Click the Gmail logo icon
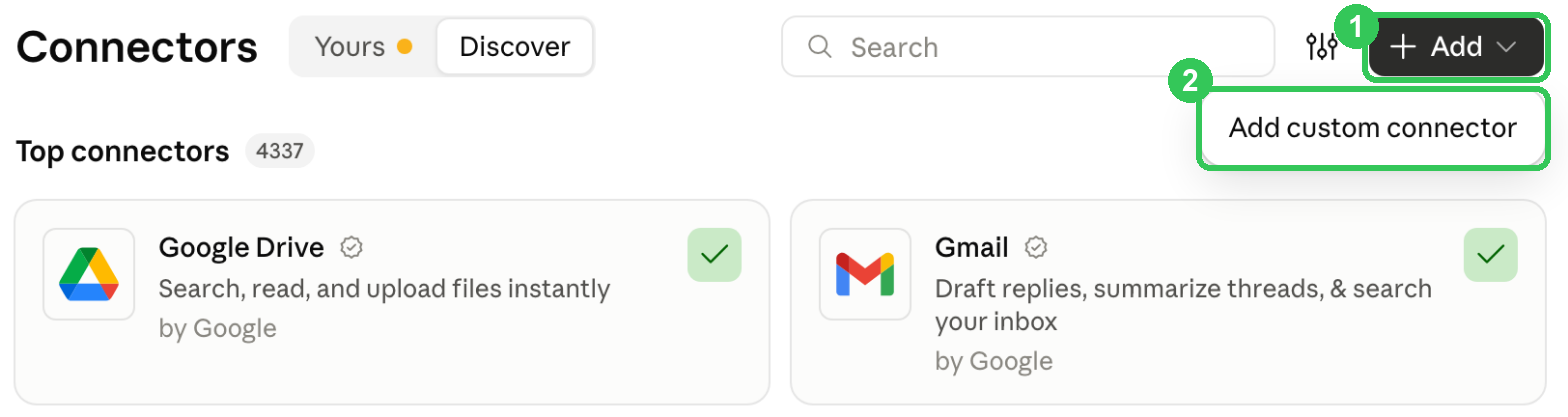1568x417 pixels. [865, 274]
